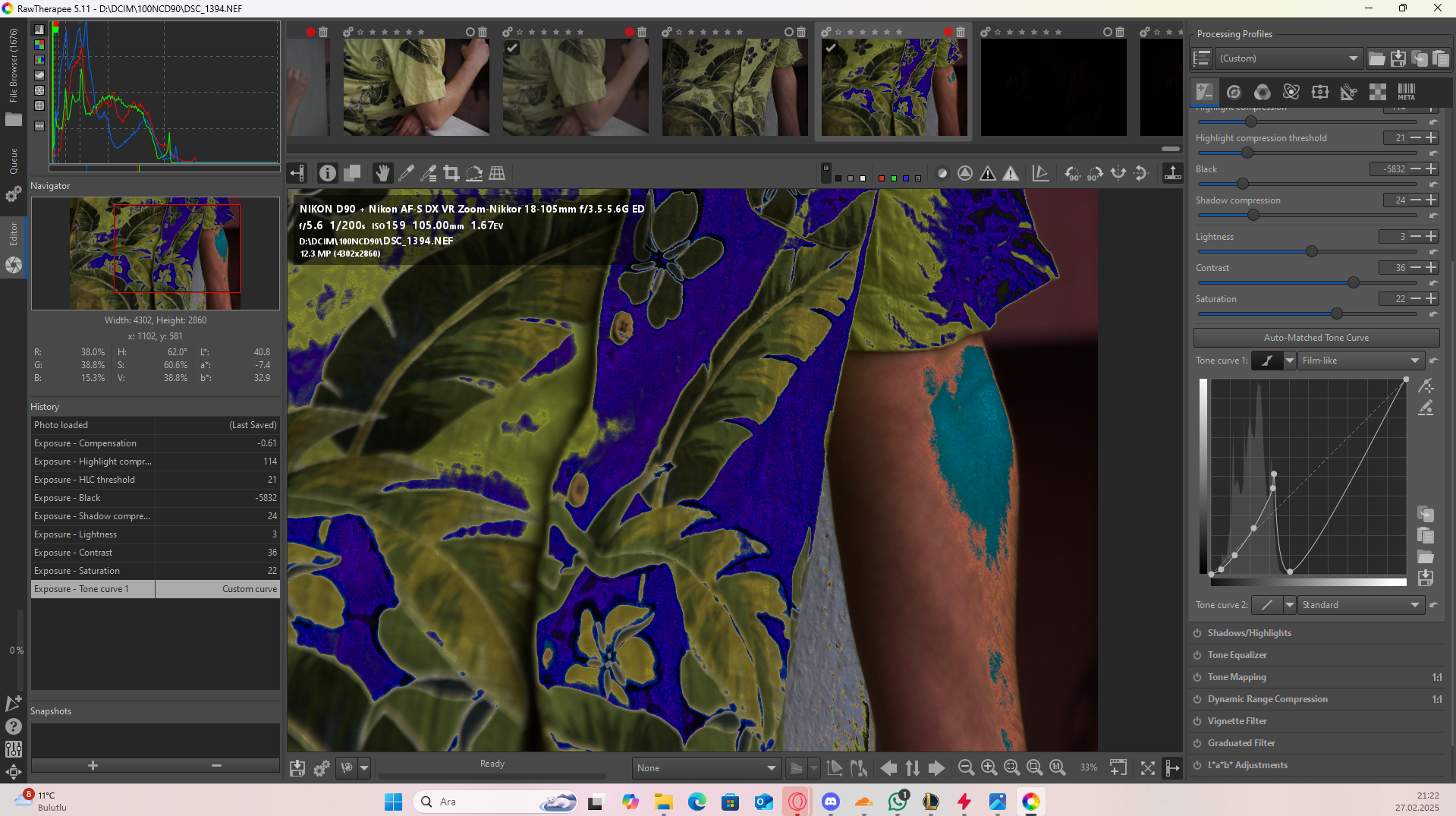Send the image to the processing queue
This screenshot has height=816, width=1456.
click(x=322, y=768)
